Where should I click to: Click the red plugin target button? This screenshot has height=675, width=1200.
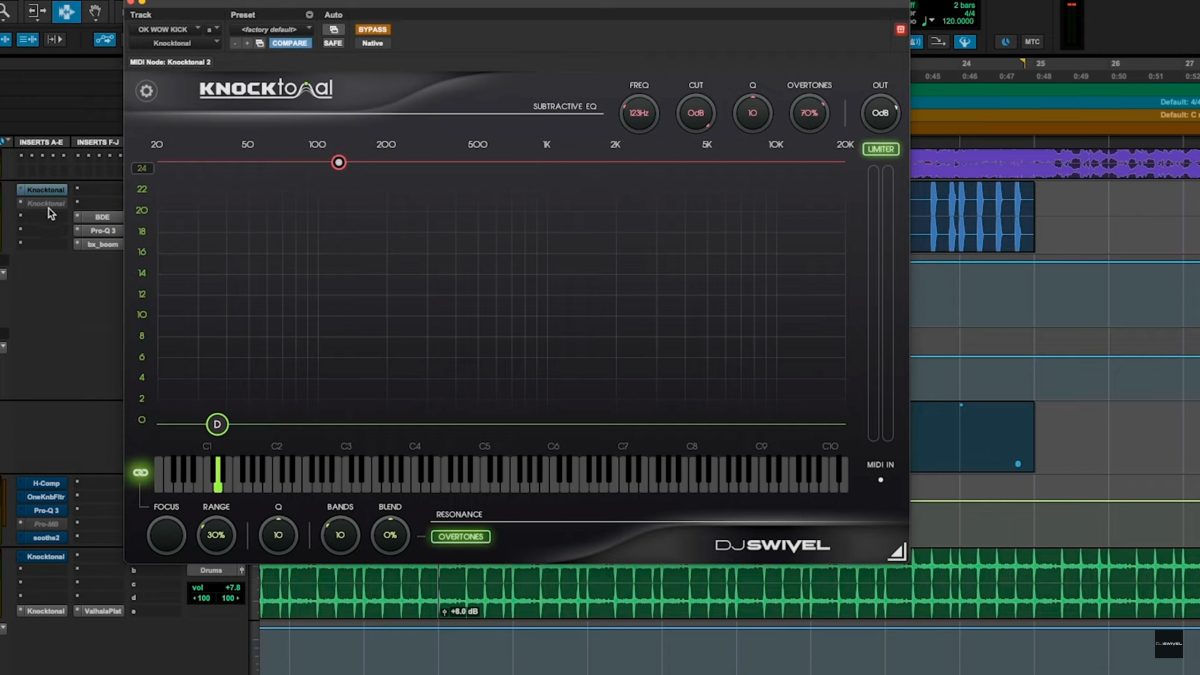[900, 29]
